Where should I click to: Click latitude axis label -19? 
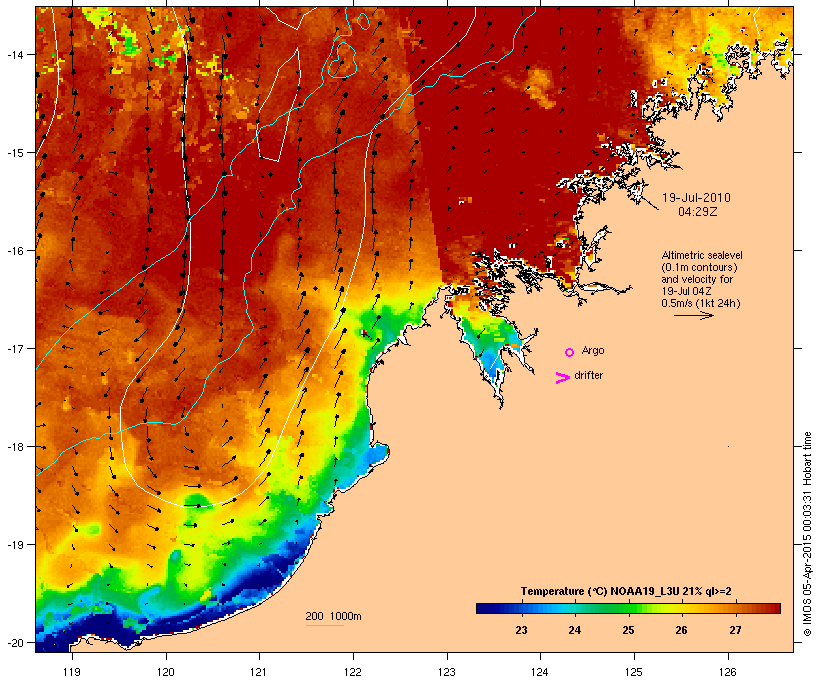point(15,545)
